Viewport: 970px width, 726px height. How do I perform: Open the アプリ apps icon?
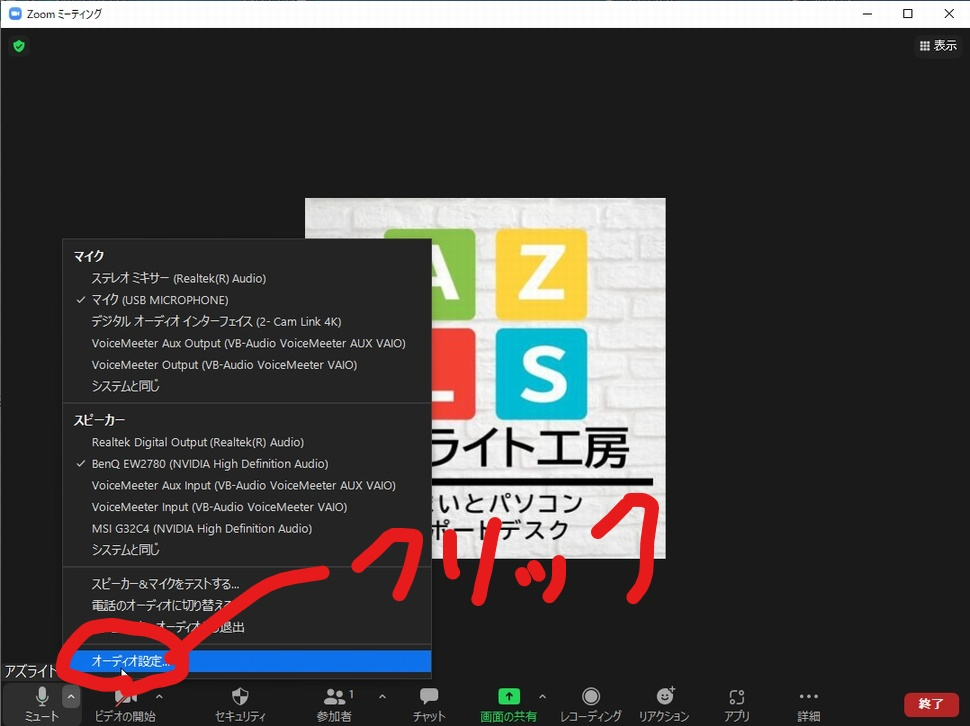coord(737,697)
